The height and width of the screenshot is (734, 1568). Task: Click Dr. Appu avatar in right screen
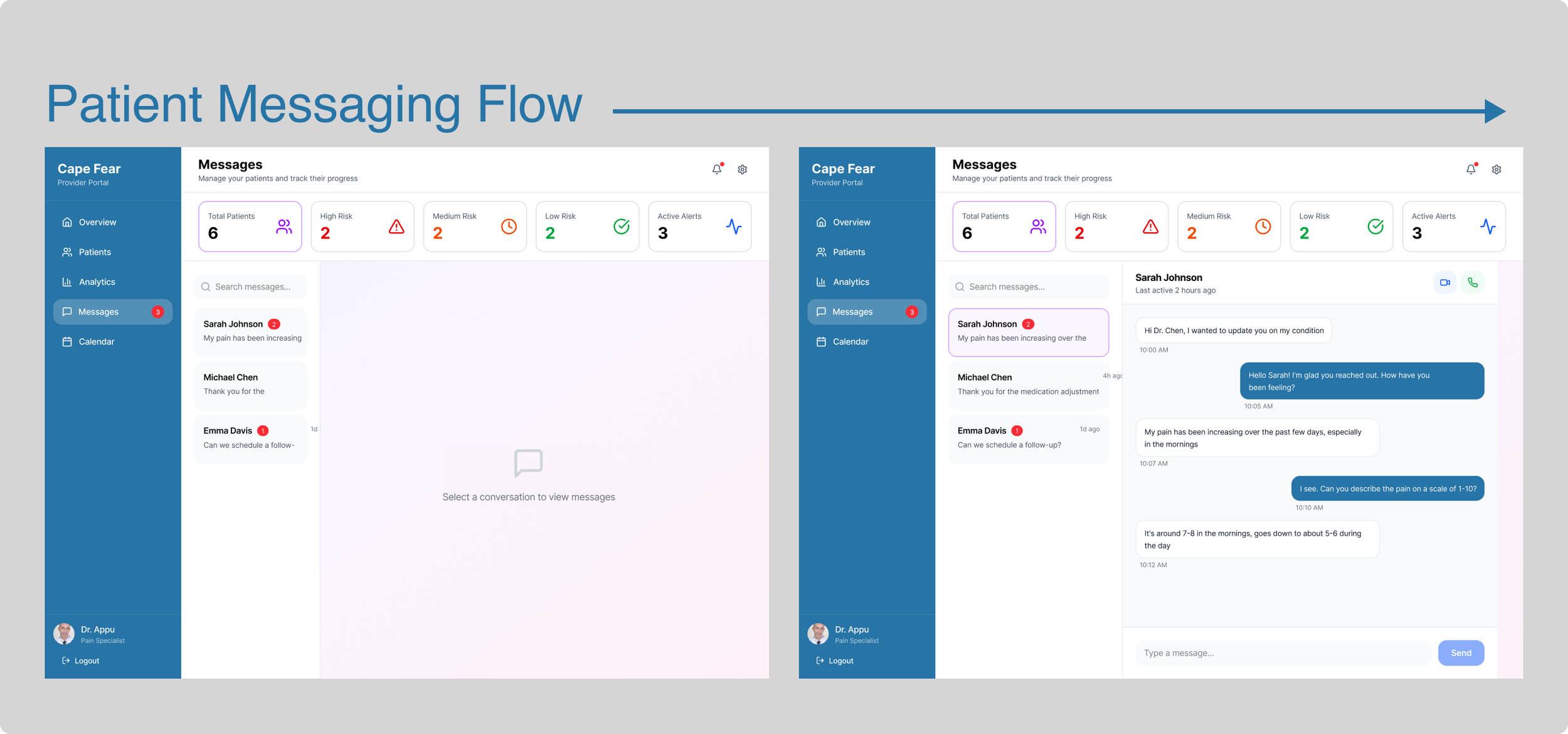click(x=818, y=634)
